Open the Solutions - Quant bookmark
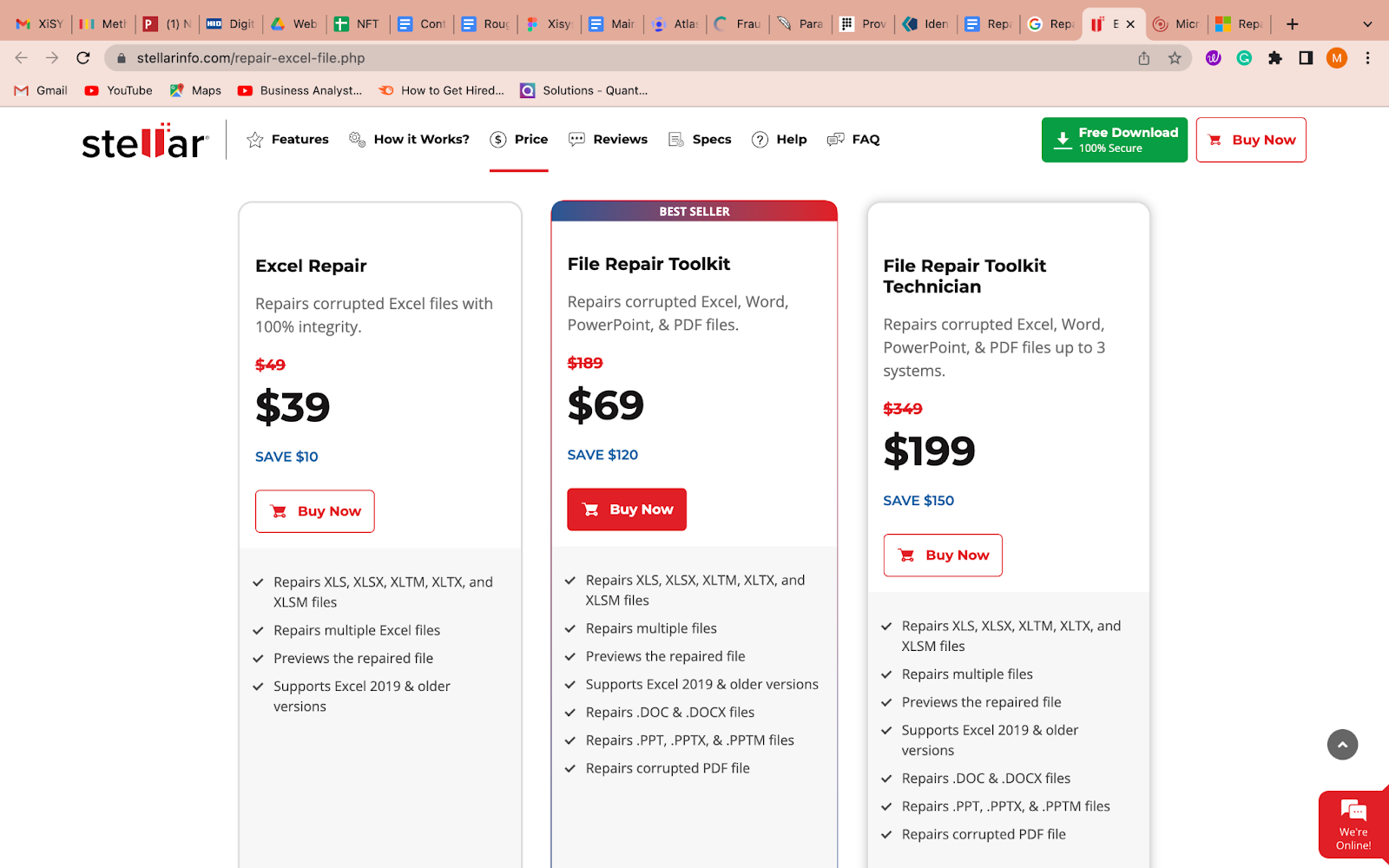Screen dimensions: 1389x868 click(x=583, y=90)
